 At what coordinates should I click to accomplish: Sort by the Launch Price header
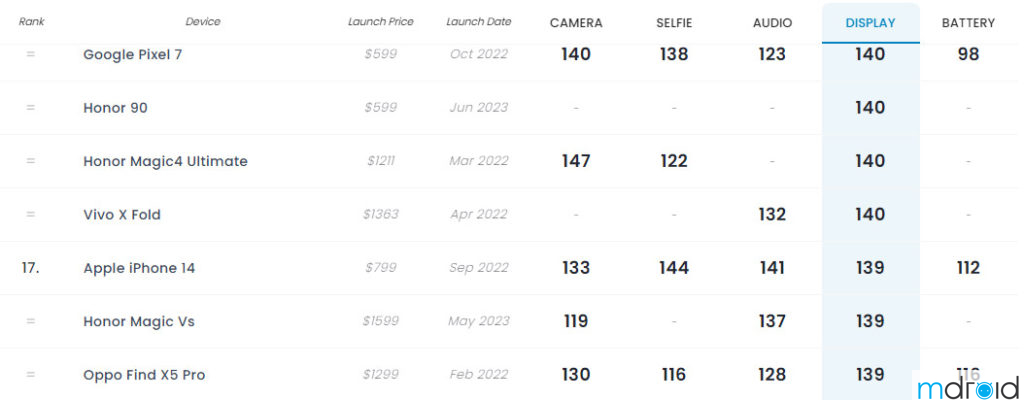coord(380,22)
